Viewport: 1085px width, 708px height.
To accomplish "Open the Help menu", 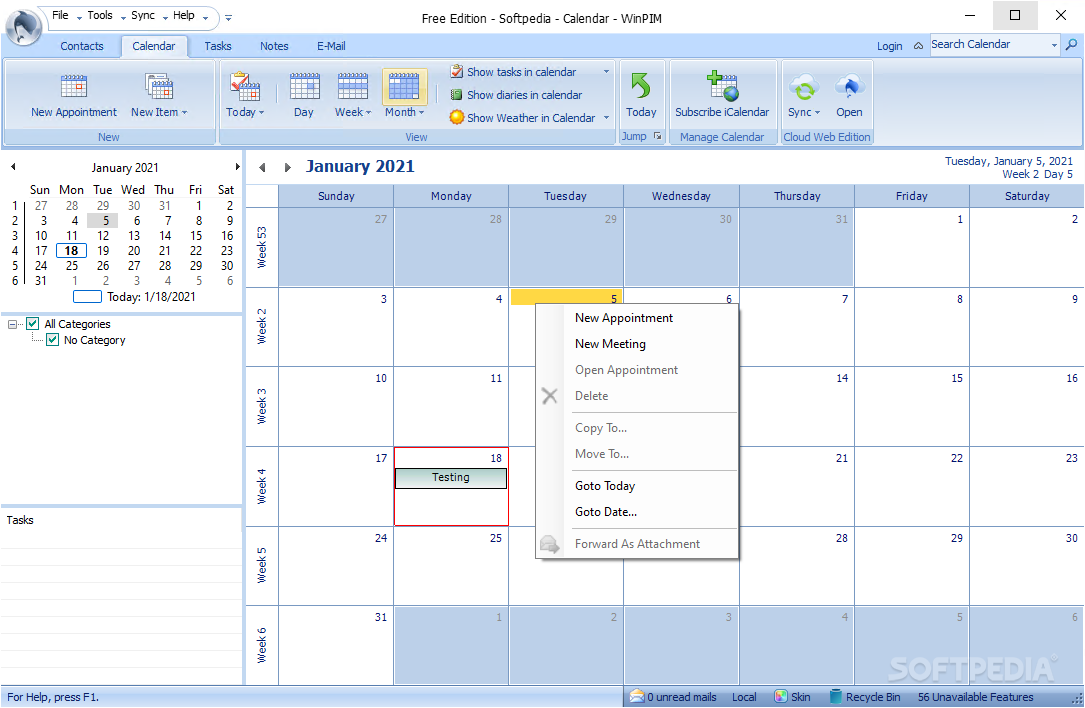I will click(183, 15).
